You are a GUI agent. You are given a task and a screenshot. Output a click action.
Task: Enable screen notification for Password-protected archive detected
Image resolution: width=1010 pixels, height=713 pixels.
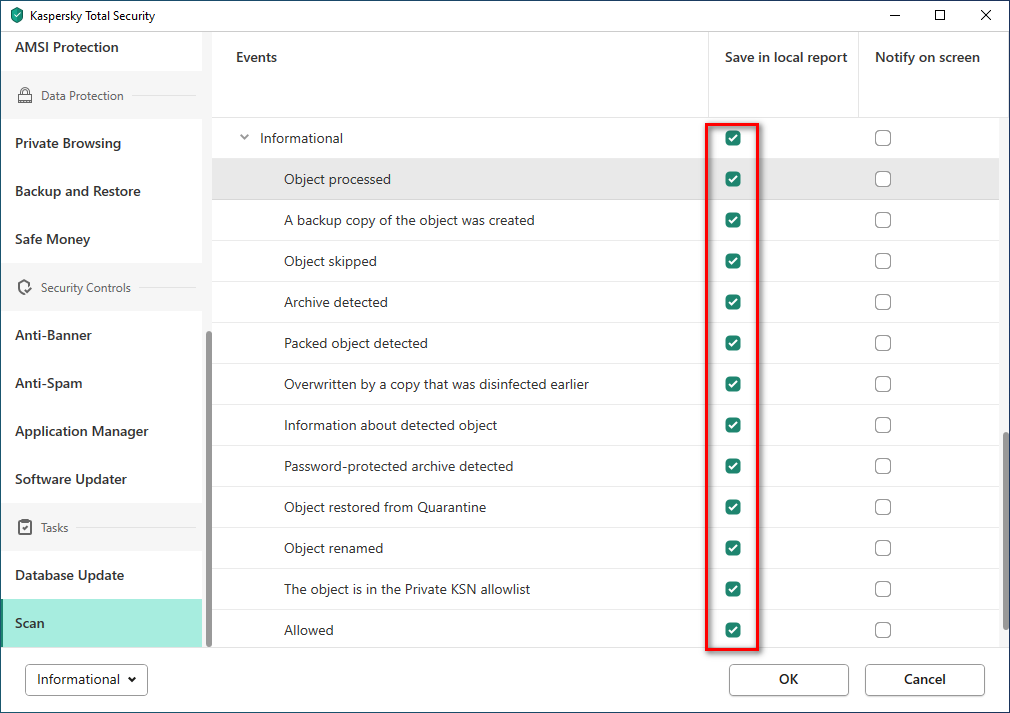pyautogui.click(x=882, y=466)
